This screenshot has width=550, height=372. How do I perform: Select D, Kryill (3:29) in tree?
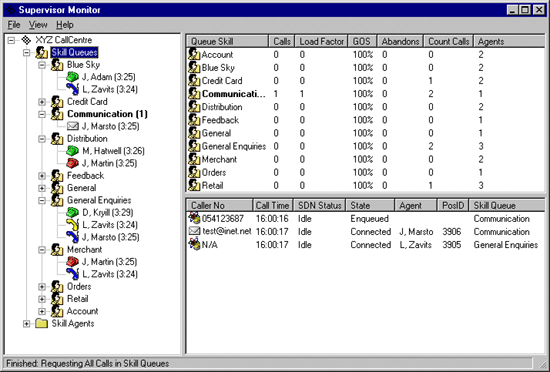[108, 212]
